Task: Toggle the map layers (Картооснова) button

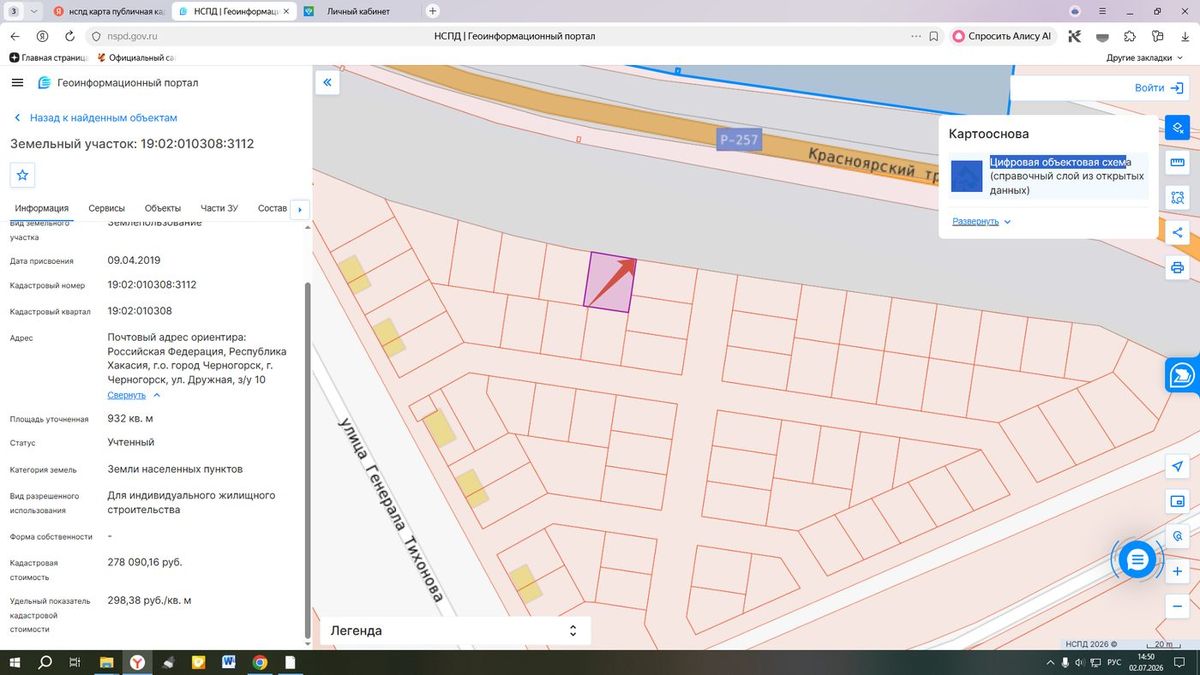Action: 1177,128
